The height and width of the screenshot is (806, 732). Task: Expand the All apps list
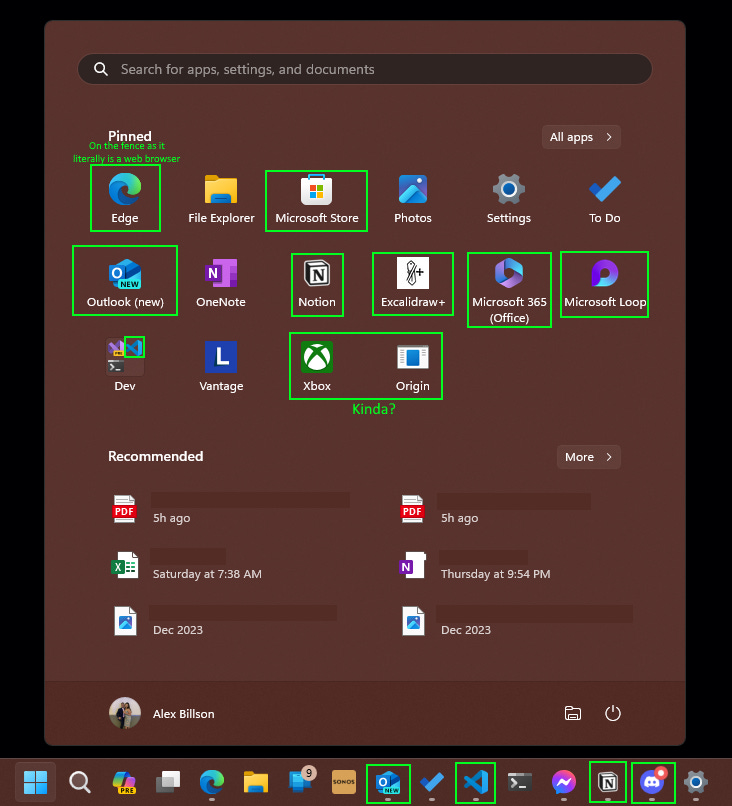tap(581, 137)
